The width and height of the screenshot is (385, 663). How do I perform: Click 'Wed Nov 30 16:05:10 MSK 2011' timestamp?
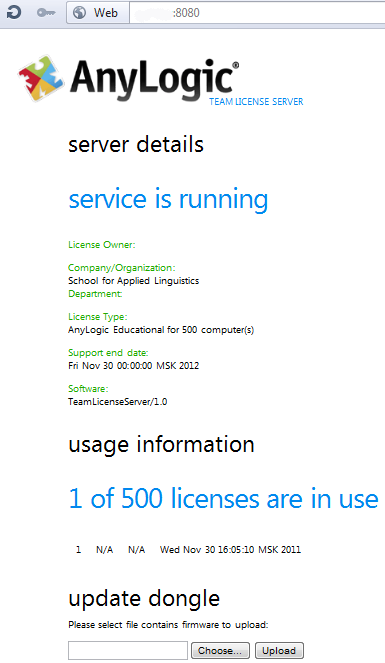pos(230,550)
